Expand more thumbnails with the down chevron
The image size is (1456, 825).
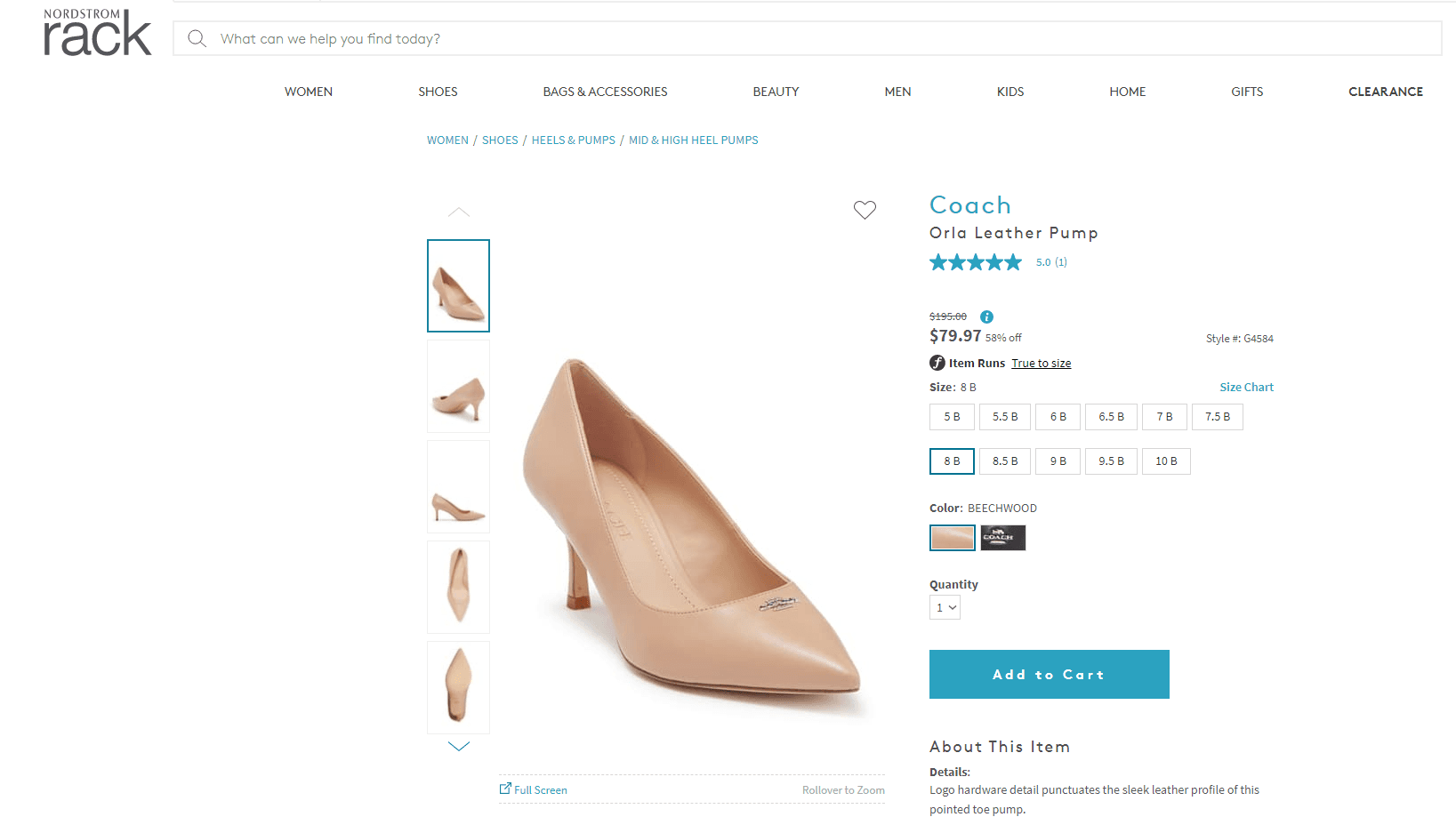458,746
